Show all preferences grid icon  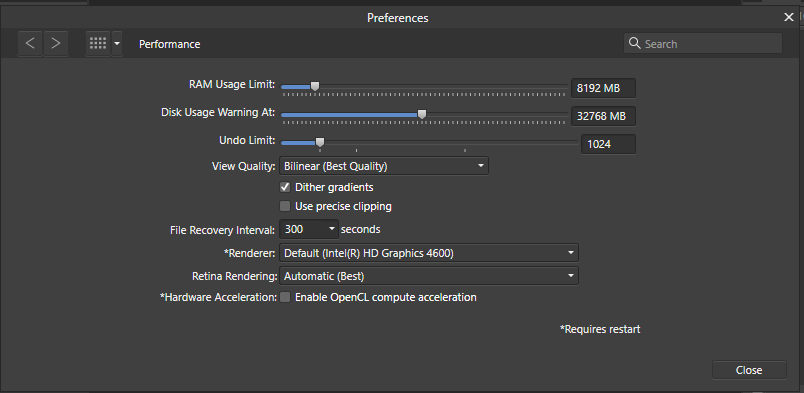point(98,44)
